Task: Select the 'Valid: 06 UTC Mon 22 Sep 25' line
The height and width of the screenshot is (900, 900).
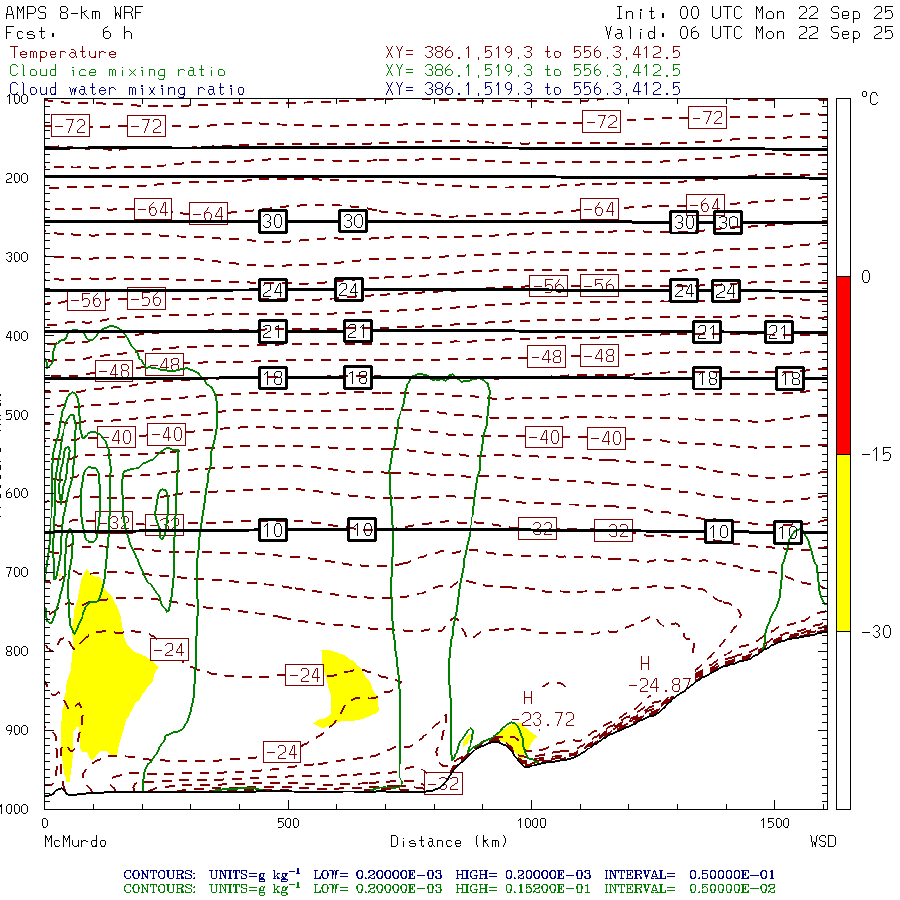Action: (x=748, y=33)
